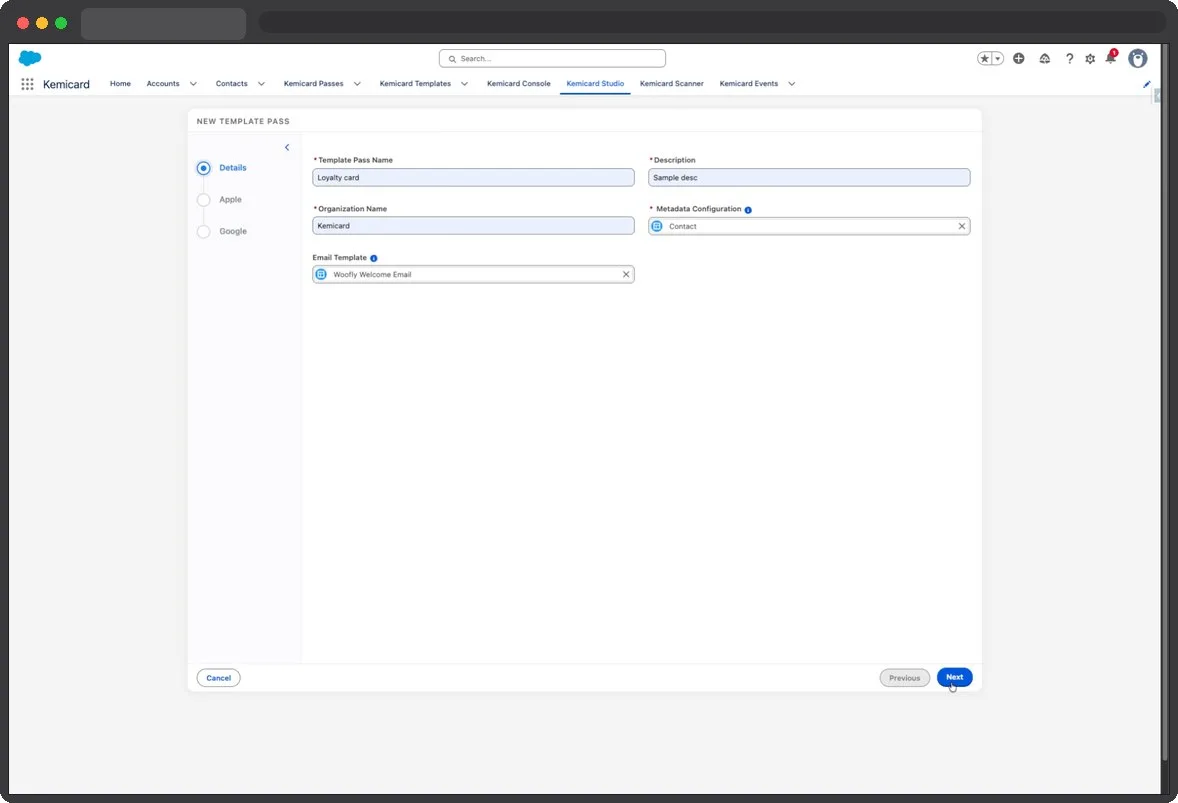Click the favorites star icon

coord(985,59)
